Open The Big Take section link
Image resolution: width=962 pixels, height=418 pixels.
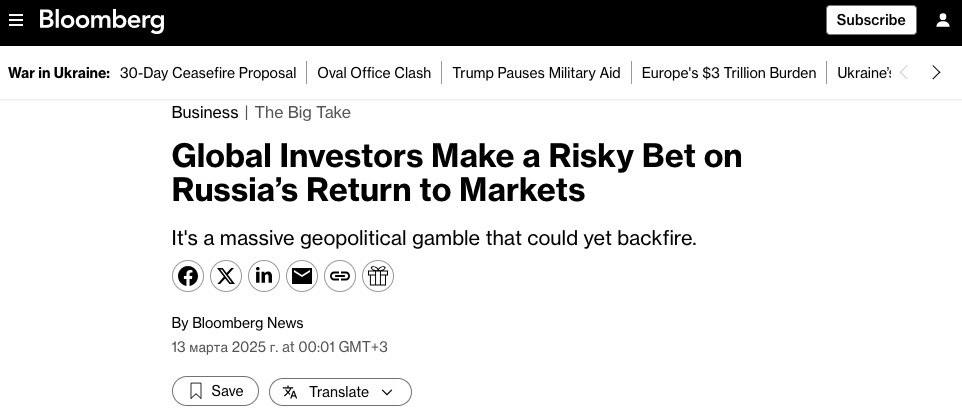pyautogui.click(x=303, y=112)
